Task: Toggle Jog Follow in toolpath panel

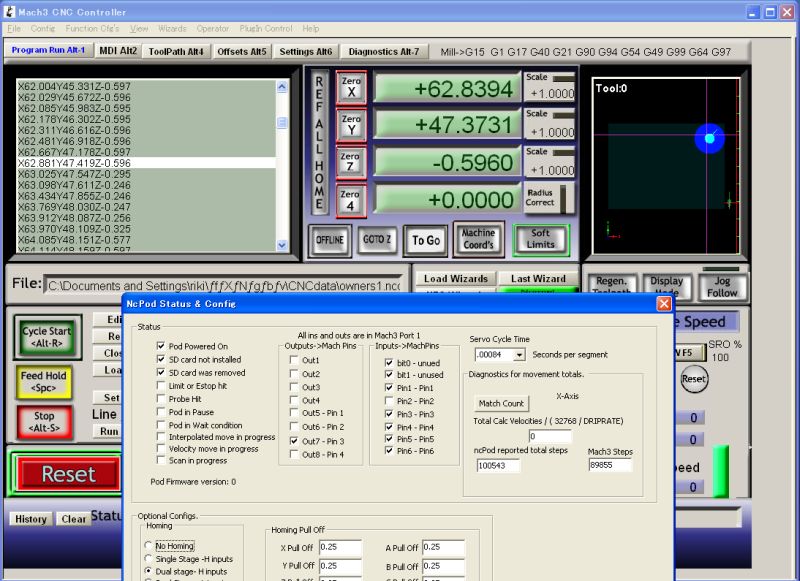Action: (722, 287)
